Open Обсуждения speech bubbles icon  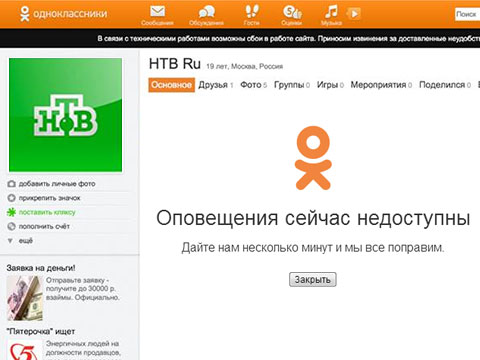(206, 12)
